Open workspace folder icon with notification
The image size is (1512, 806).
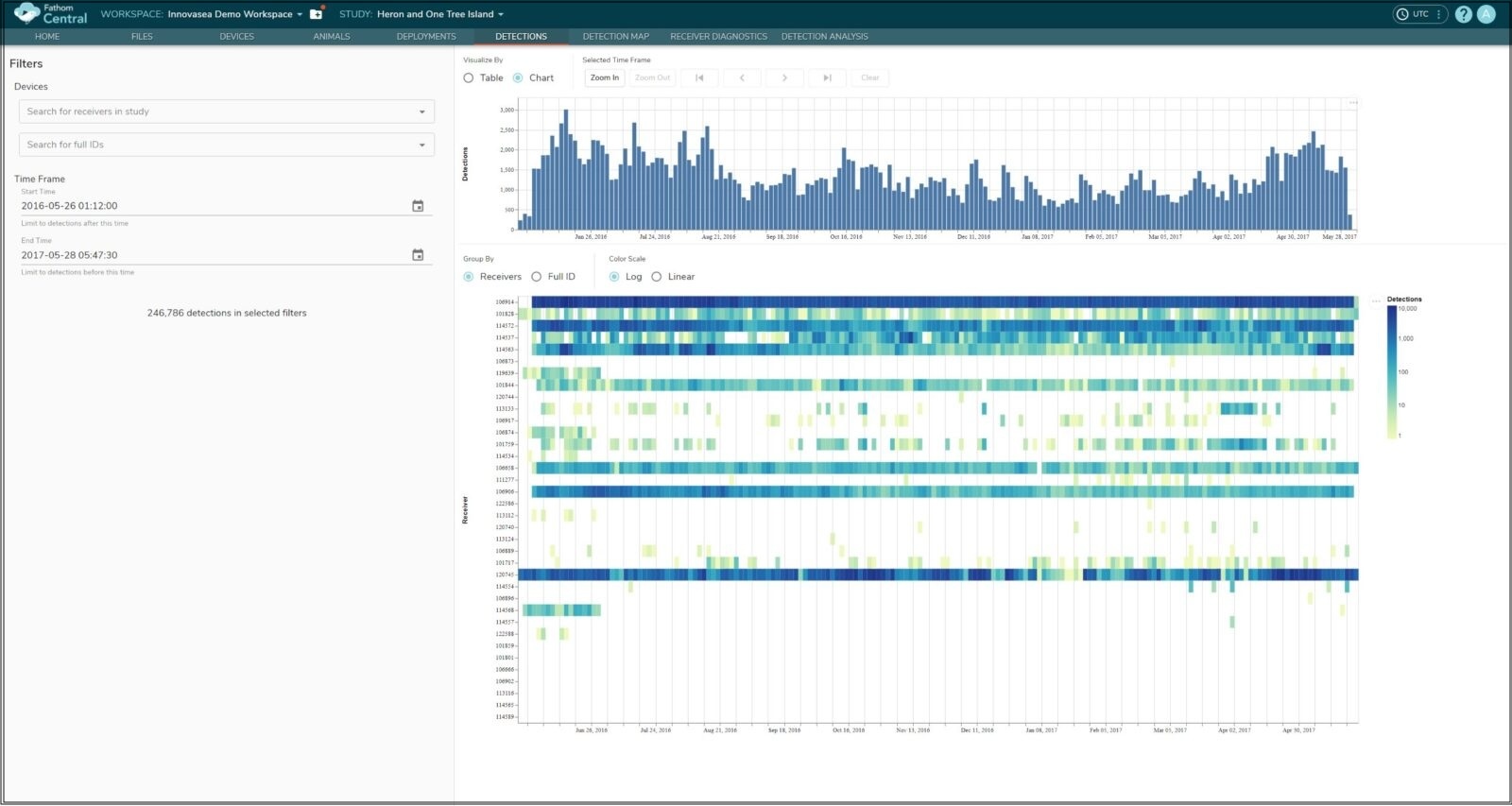tap(317, 13)
